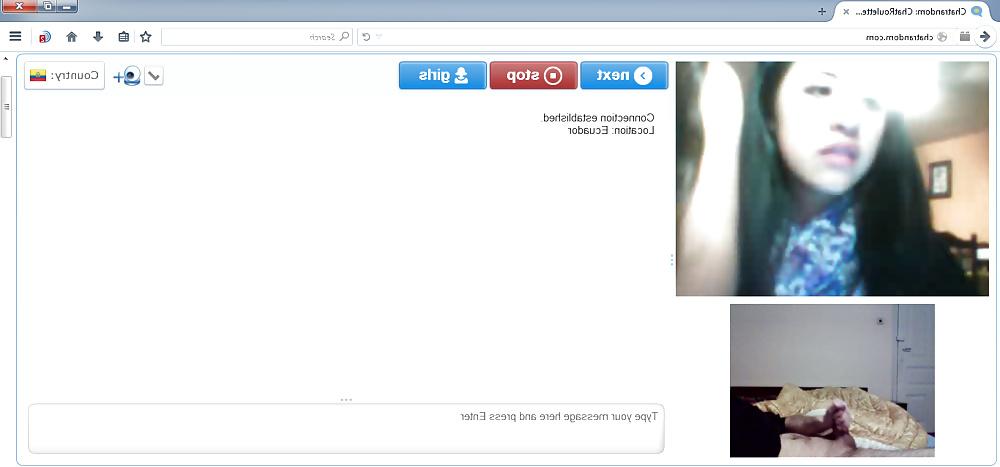Focus the 'Type your message here' box
The image size is (1000, 467).
[346, 428]
